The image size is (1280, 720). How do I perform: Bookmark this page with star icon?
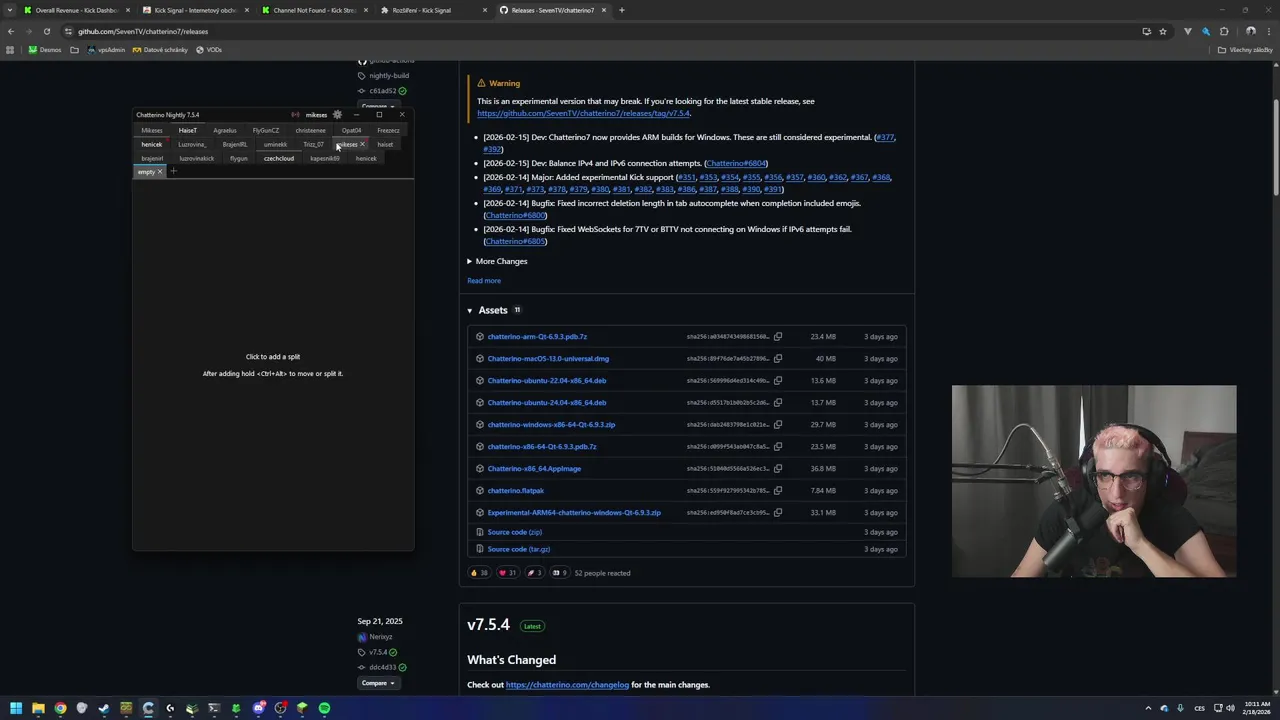click(1163, 31)
